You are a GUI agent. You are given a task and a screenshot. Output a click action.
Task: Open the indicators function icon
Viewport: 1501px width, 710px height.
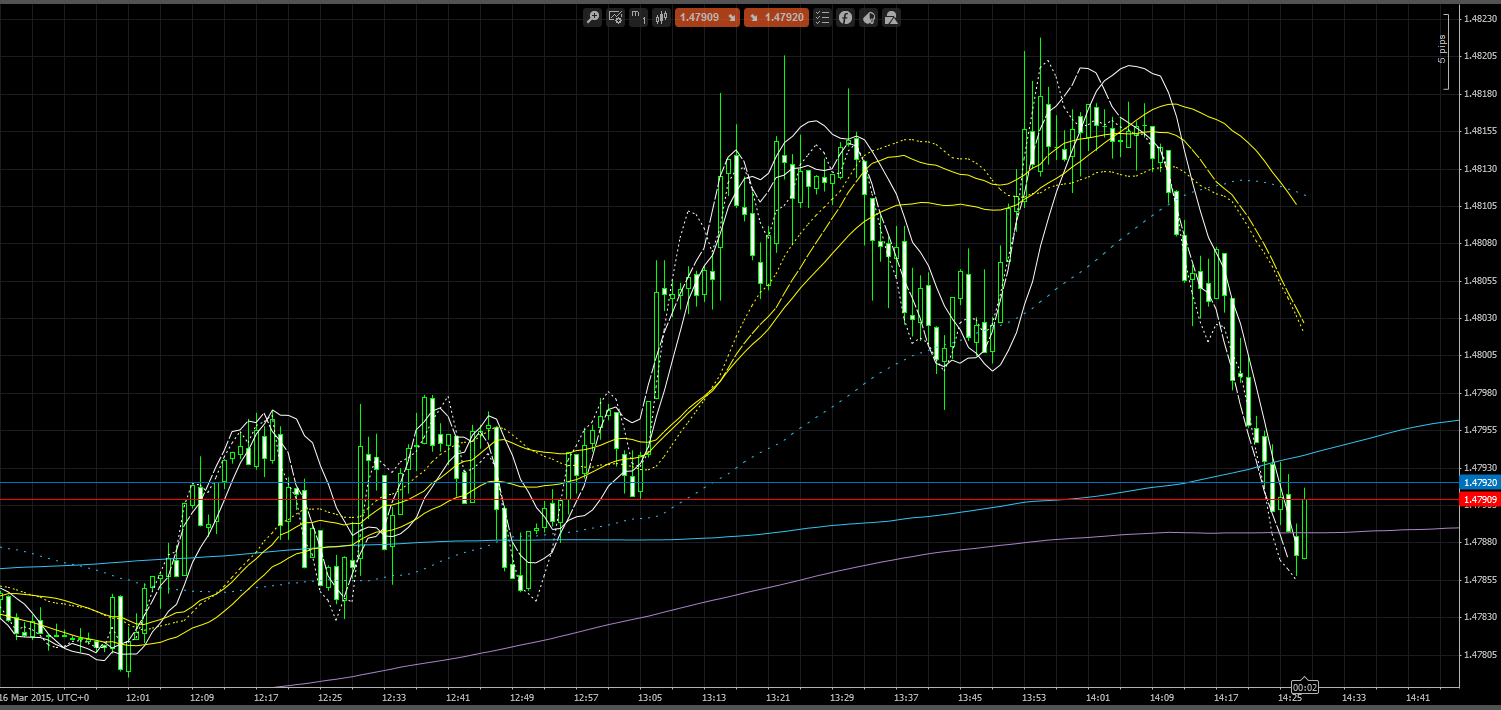845,17
